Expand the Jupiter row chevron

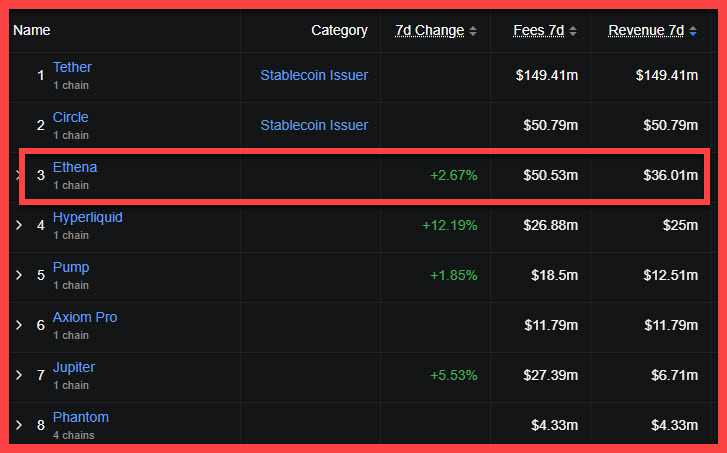(19, 375)
